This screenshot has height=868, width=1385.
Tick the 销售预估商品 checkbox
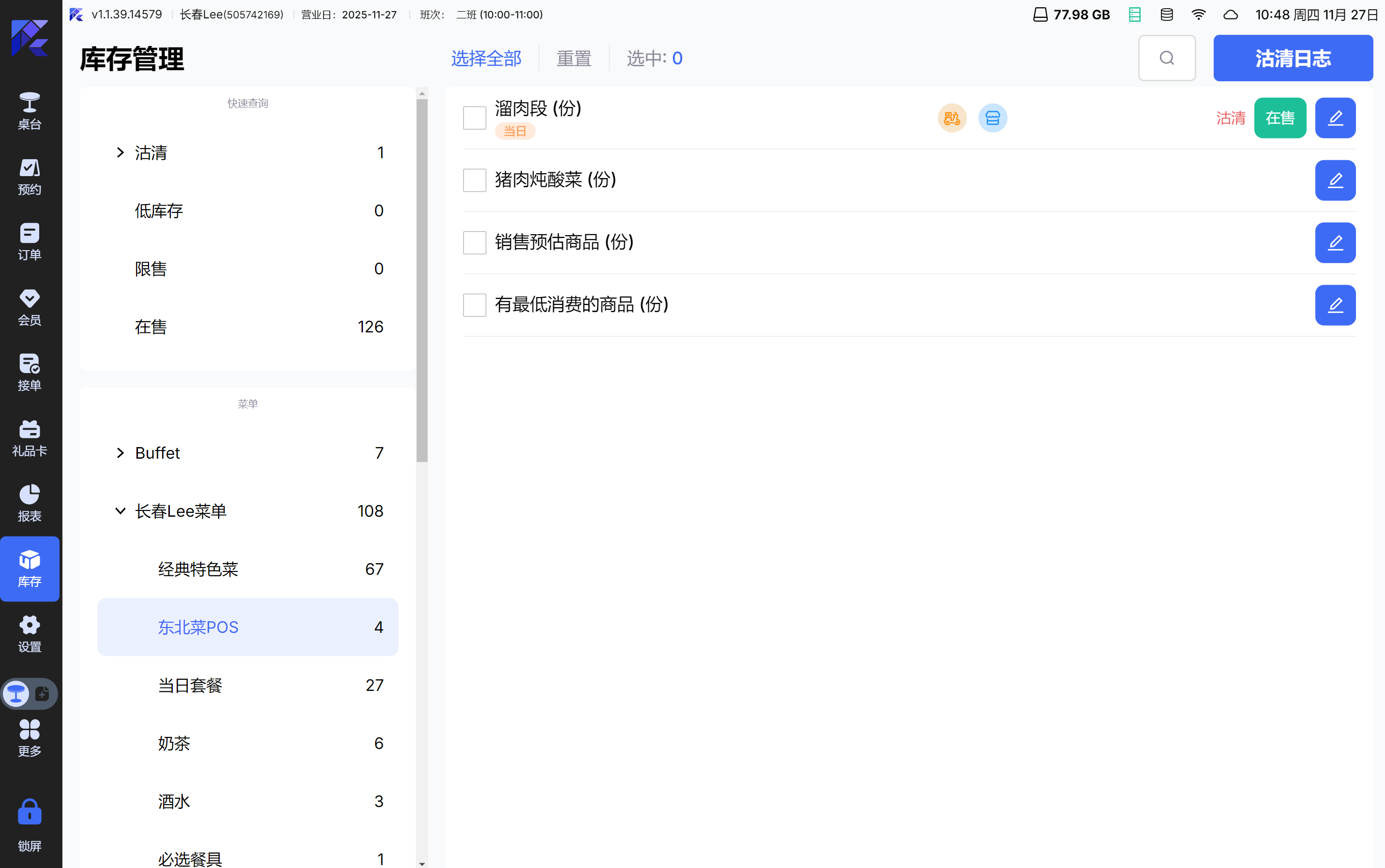[474, 243]
